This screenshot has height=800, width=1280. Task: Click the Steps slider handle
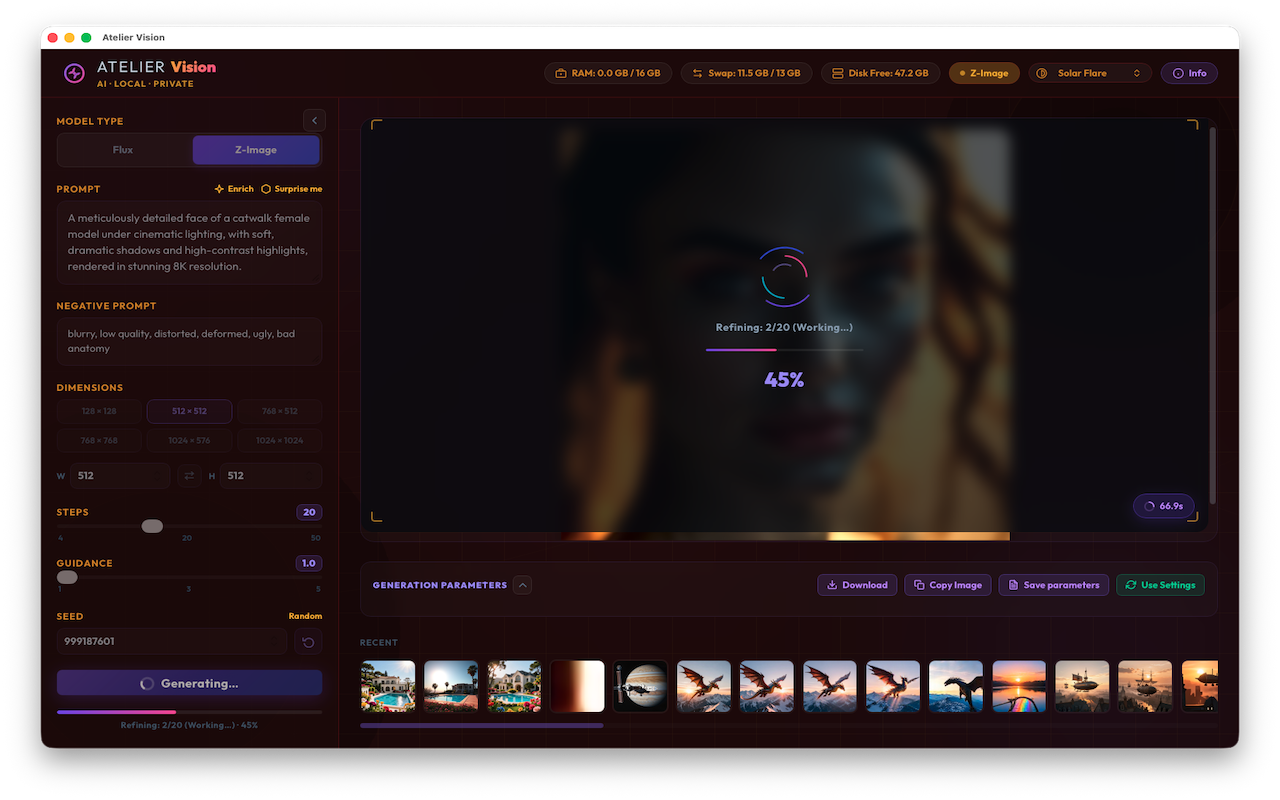[152, 526]
